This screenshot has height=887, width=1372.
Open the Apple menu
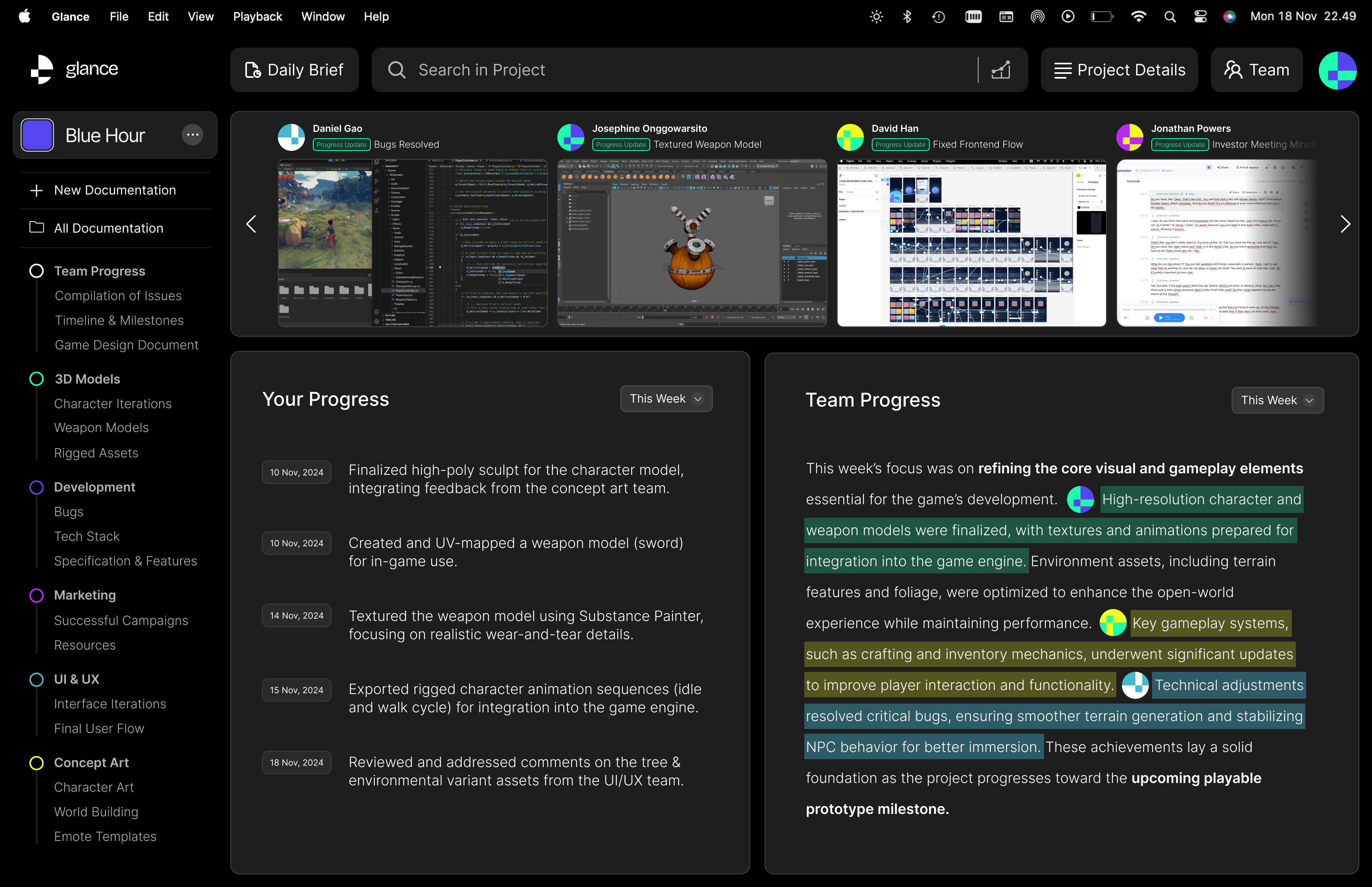(24, 16)
